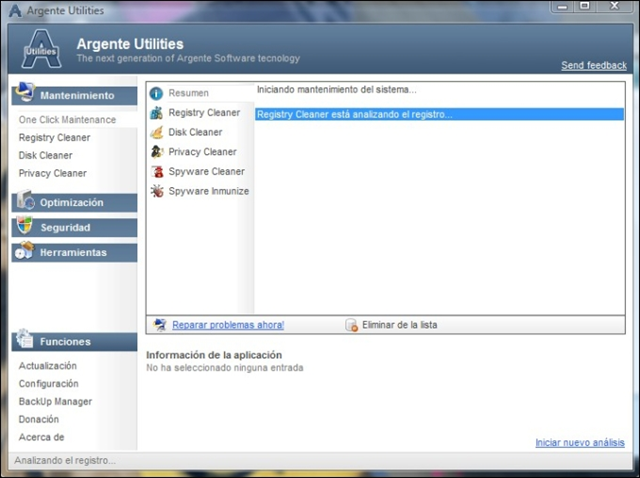Collapse the Funciones section header

point(74,342)
